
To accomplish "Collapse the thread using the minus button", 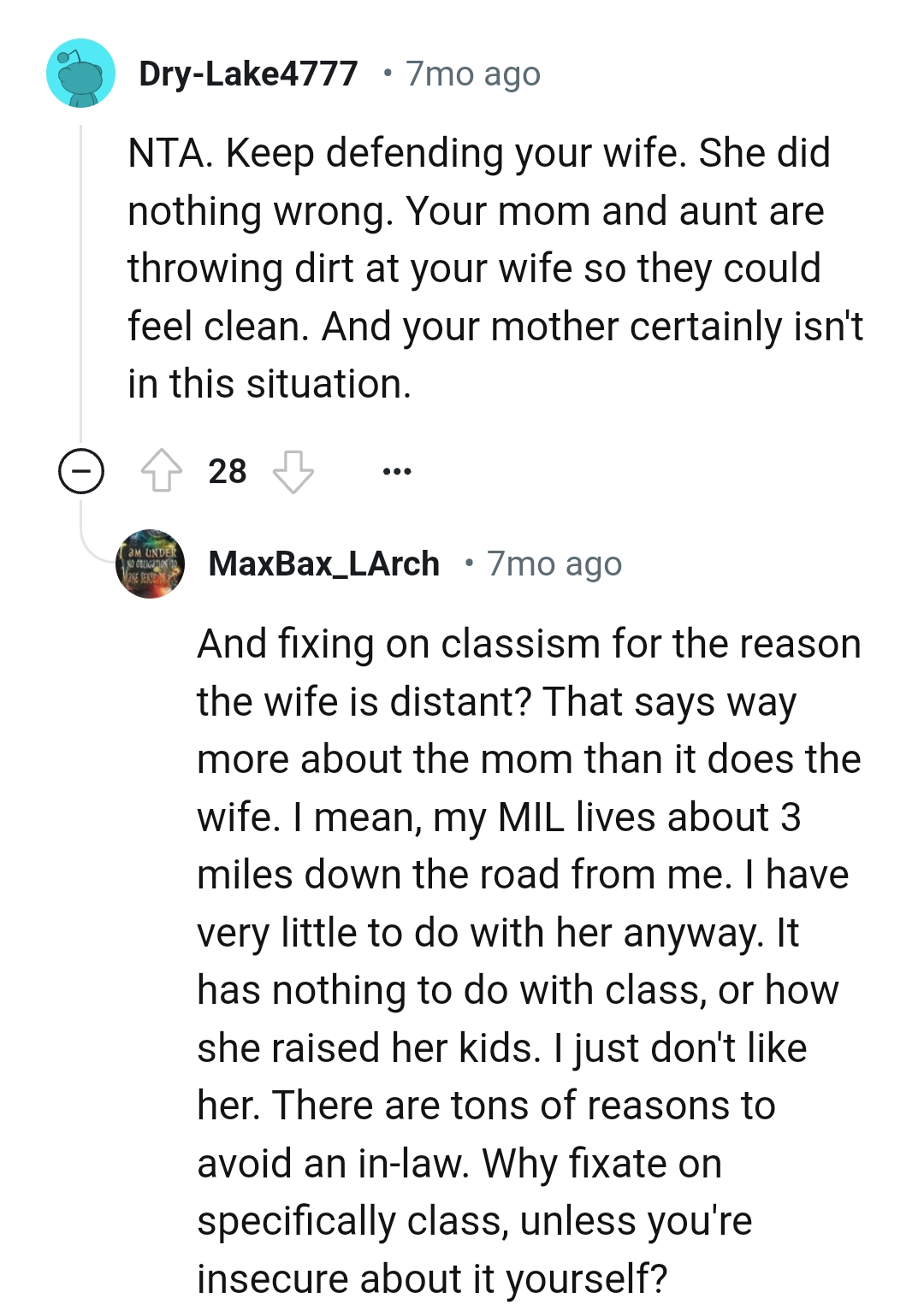I will [80, 470].
